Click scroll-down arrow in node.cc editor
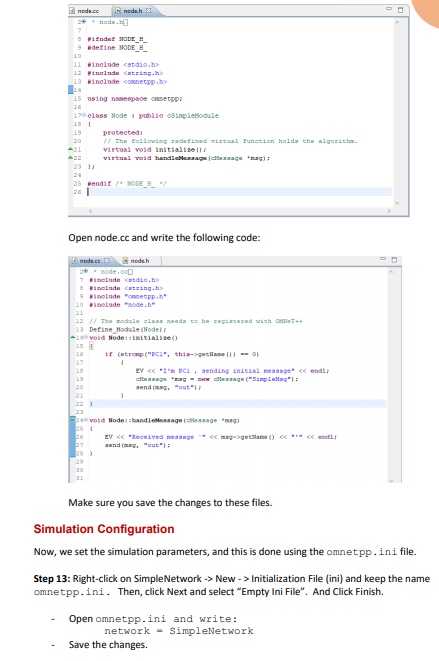Viewport: 439px width, 661px height. point(391,480)
